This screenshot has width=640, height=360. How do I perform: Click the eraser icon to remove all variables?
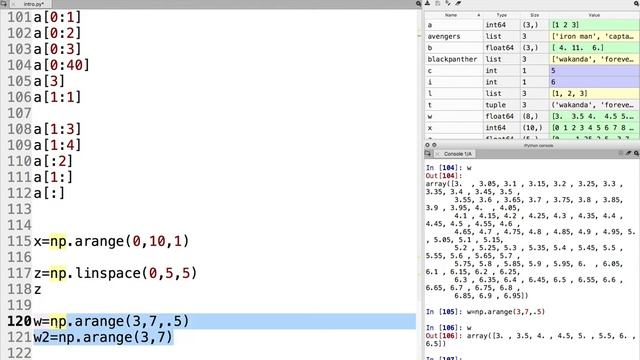[458, 3]
